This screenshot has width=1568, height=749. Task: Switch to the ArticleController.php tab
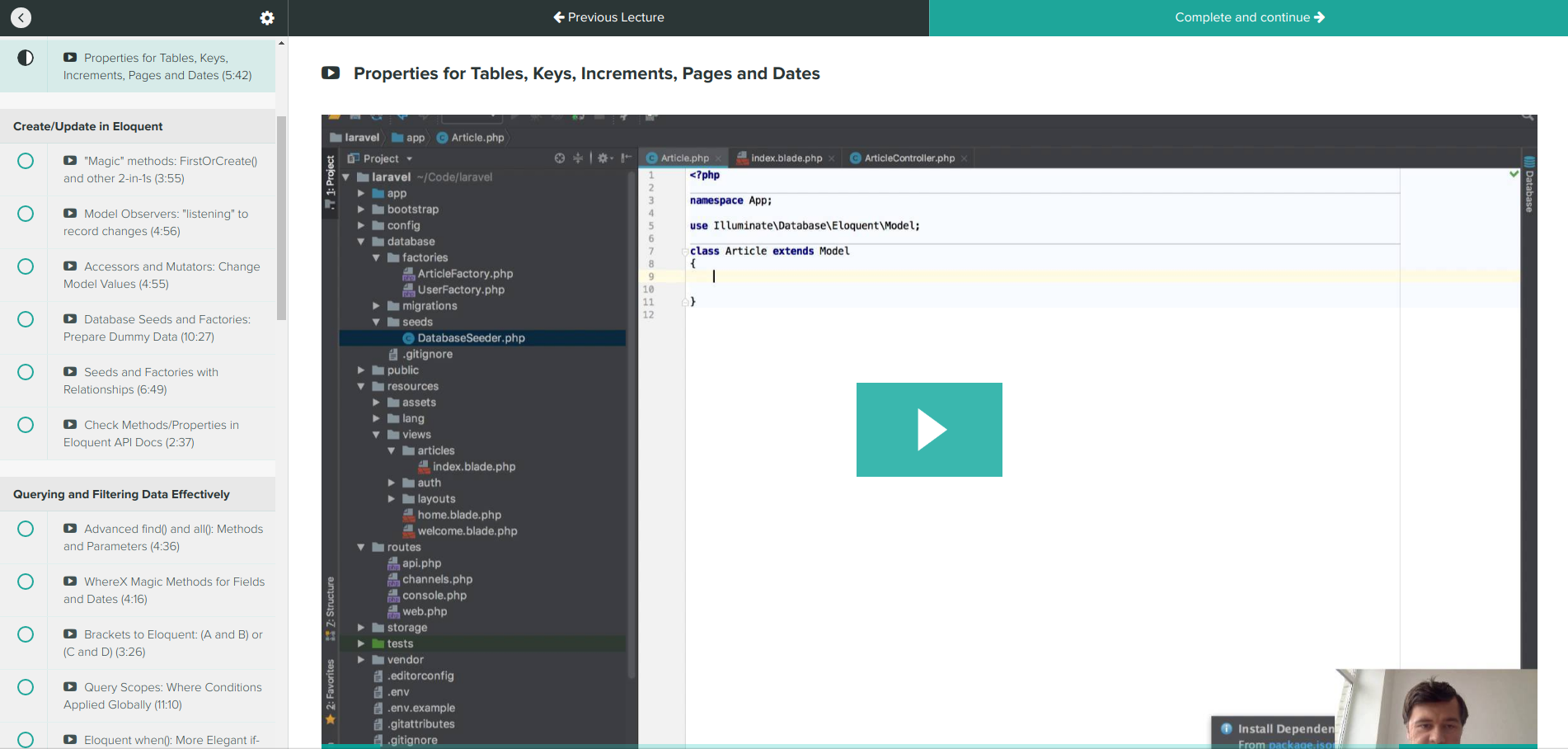(908, 158)
